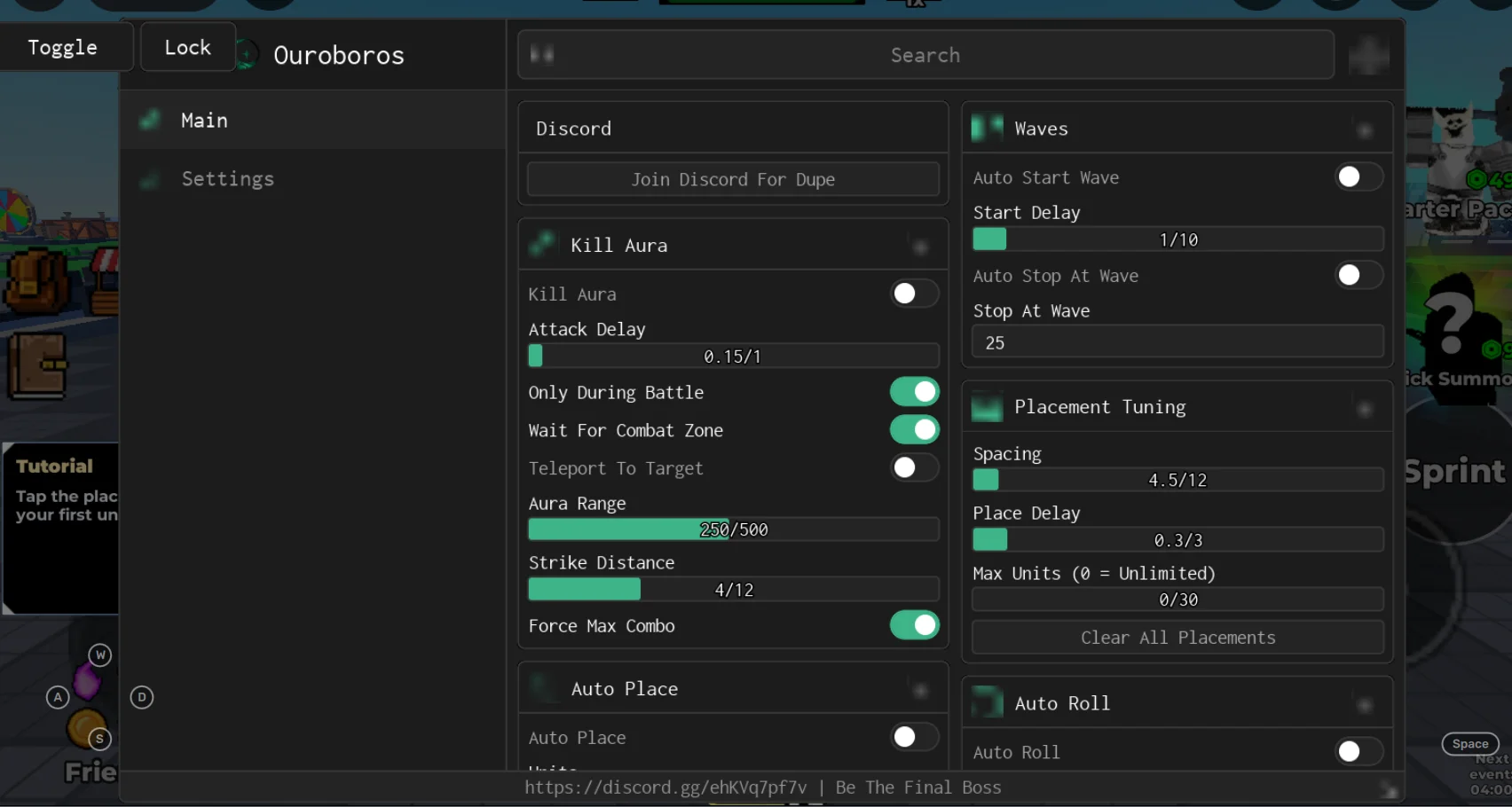The height and width of the screenshot is (807, 1512).
Task: Collapse the Auto Roll section
Action: point(1365,705)
